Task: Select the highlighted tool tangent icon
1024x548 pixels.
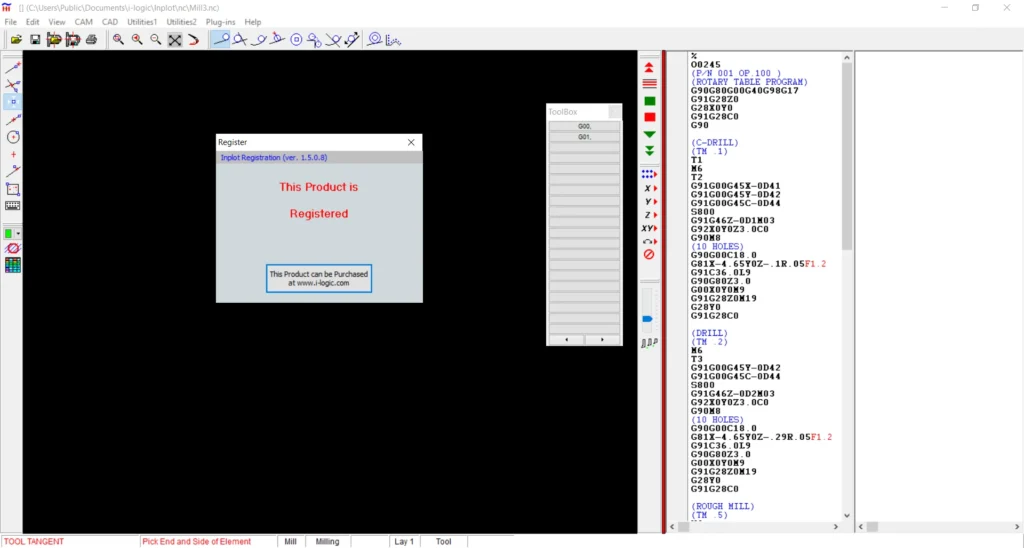Action: 221,40
